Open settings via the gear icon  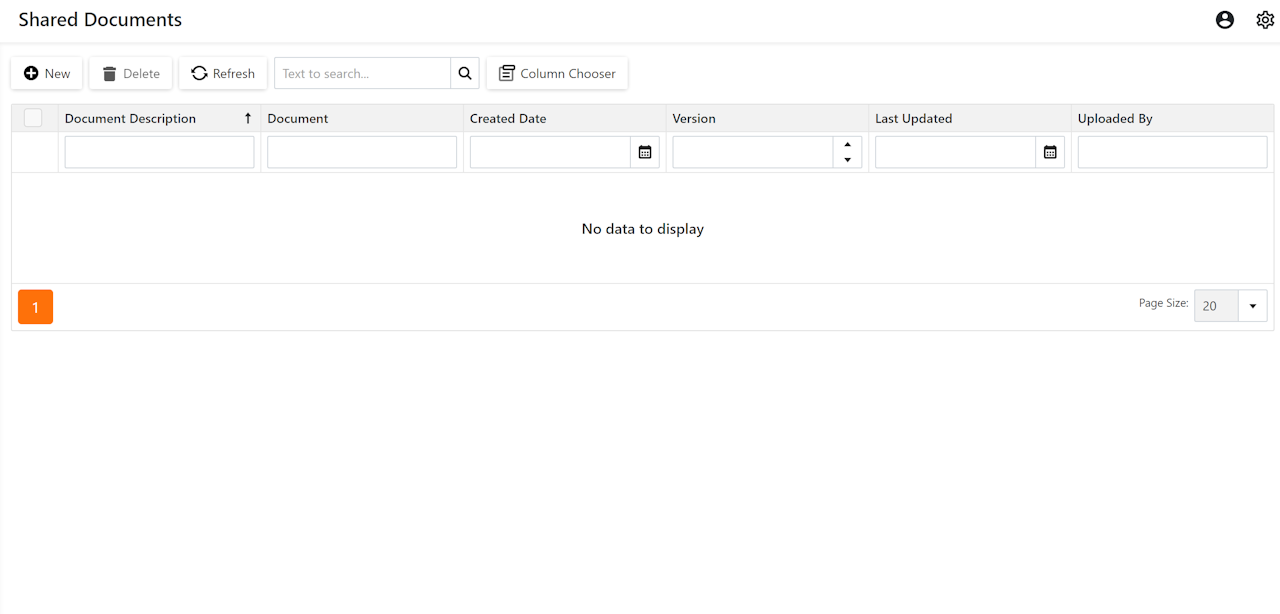click(1265, 20)
